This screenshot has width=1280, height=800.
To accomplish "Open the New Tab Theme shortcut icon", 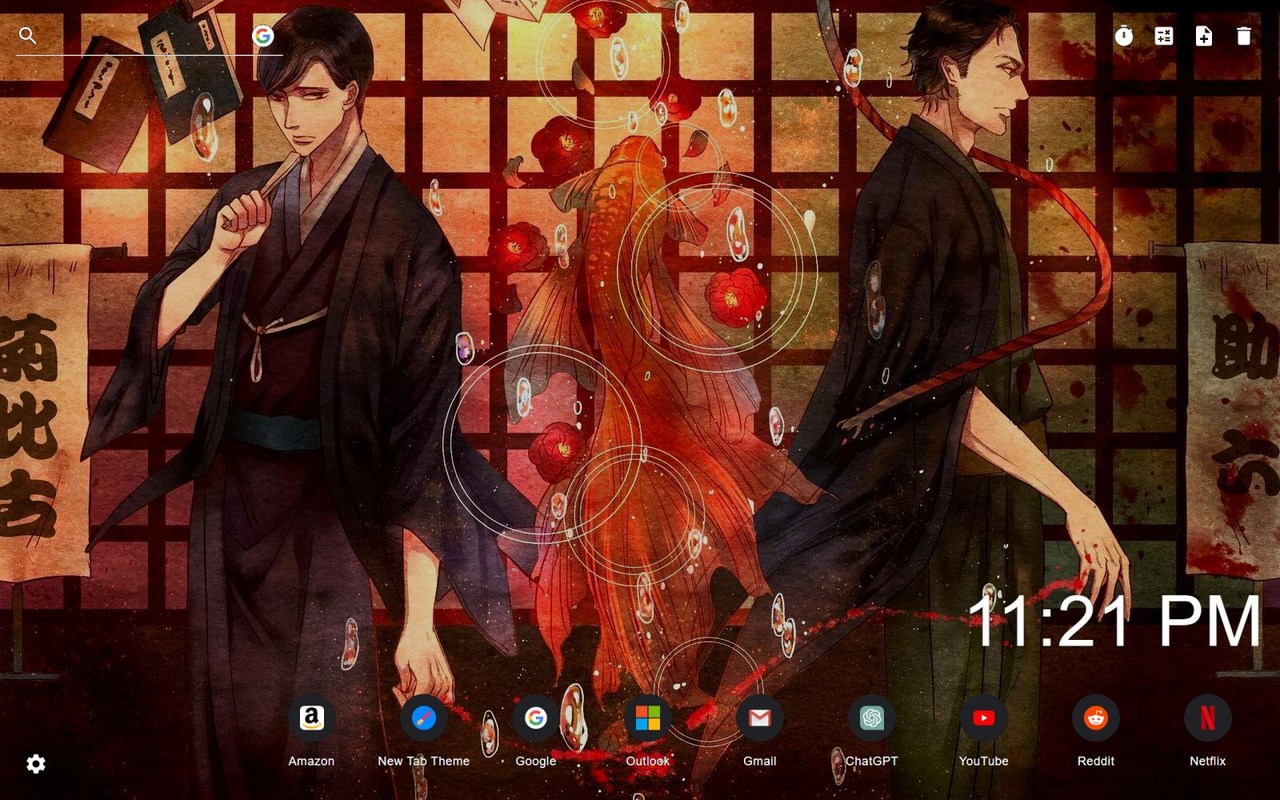I will click(424, 718).
